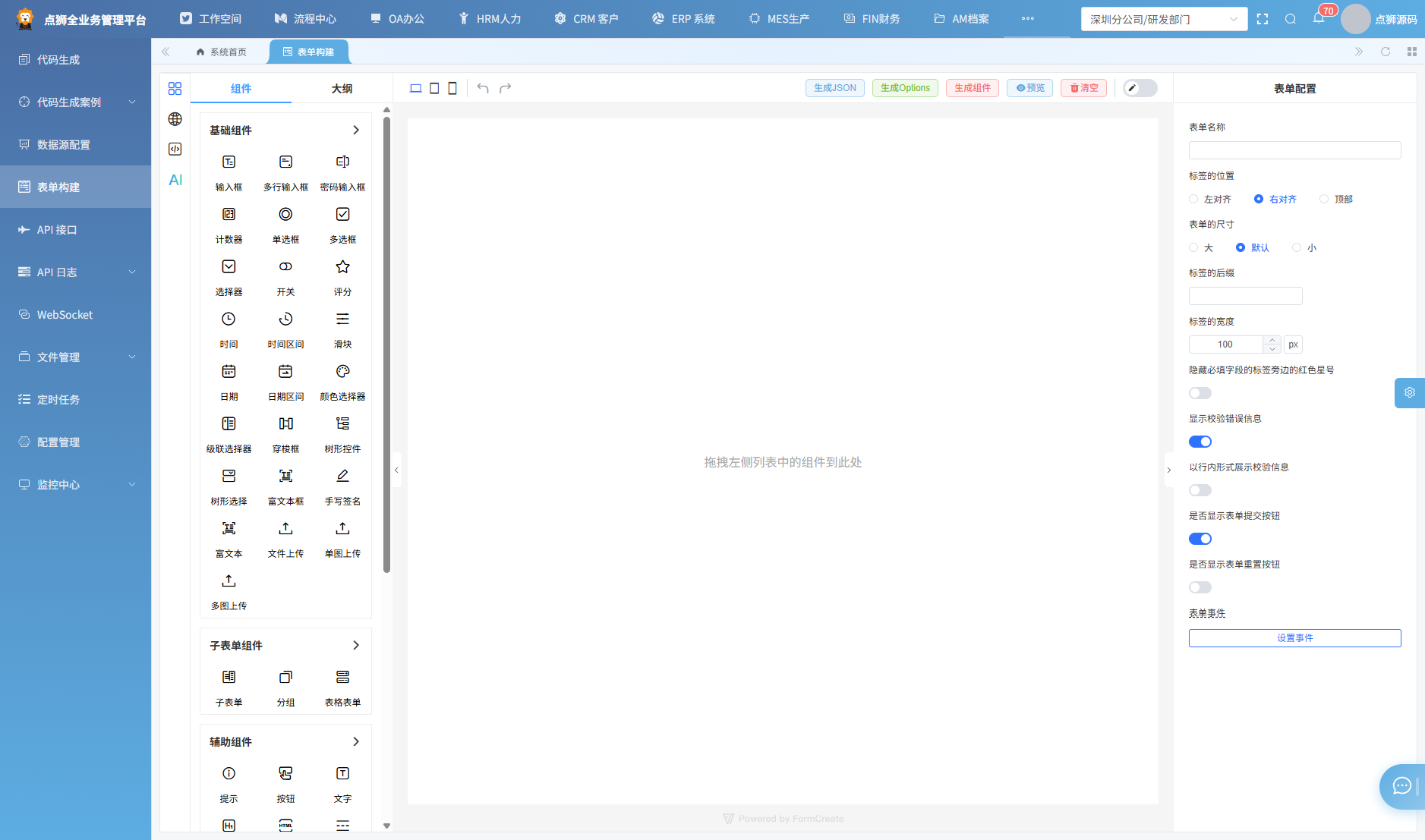Image resolution: width=1425 pixels, height=840 pixels.
Task: Collapse the 辅助组件 section chevron
Action: (x=356, y=742)
